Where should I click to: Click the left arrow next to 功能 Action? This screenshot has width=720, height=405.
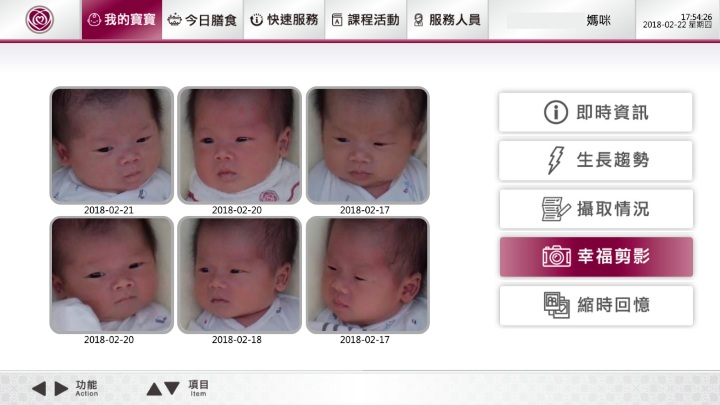pos(39,388)
